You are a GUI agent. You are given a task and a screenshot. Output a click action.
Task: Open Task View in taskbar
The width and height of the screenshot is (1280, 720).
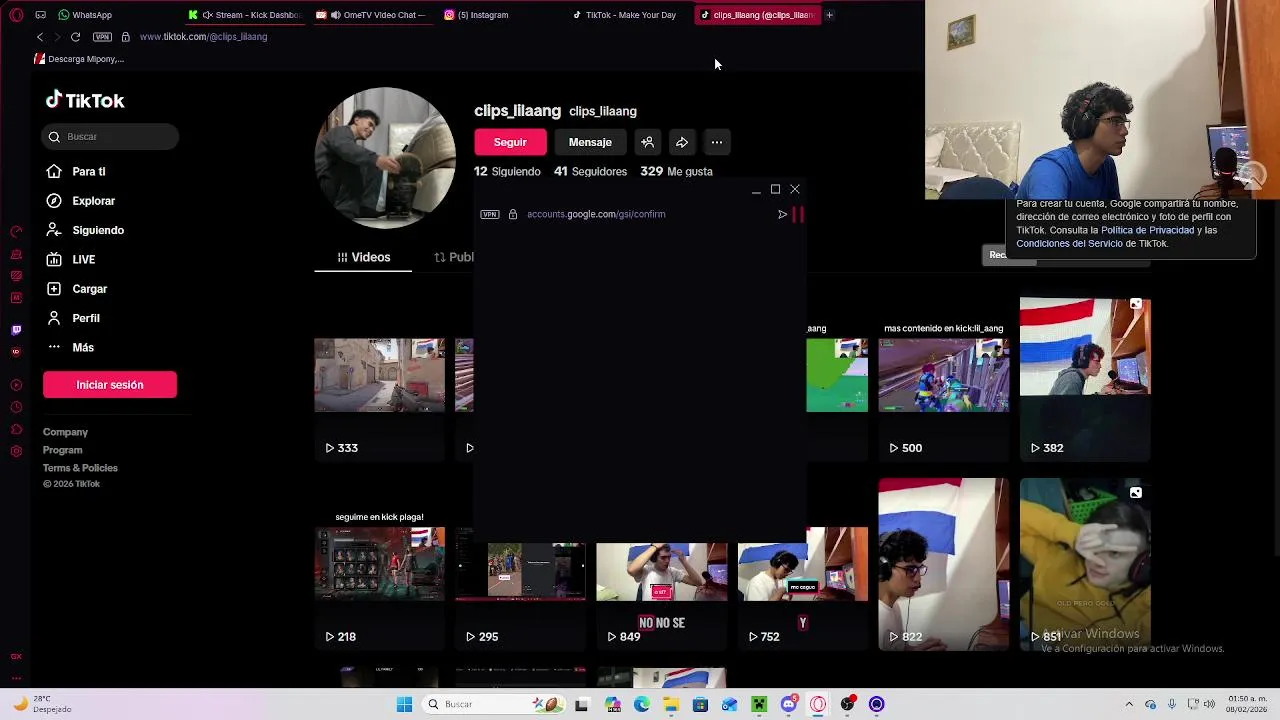(582, 704)
